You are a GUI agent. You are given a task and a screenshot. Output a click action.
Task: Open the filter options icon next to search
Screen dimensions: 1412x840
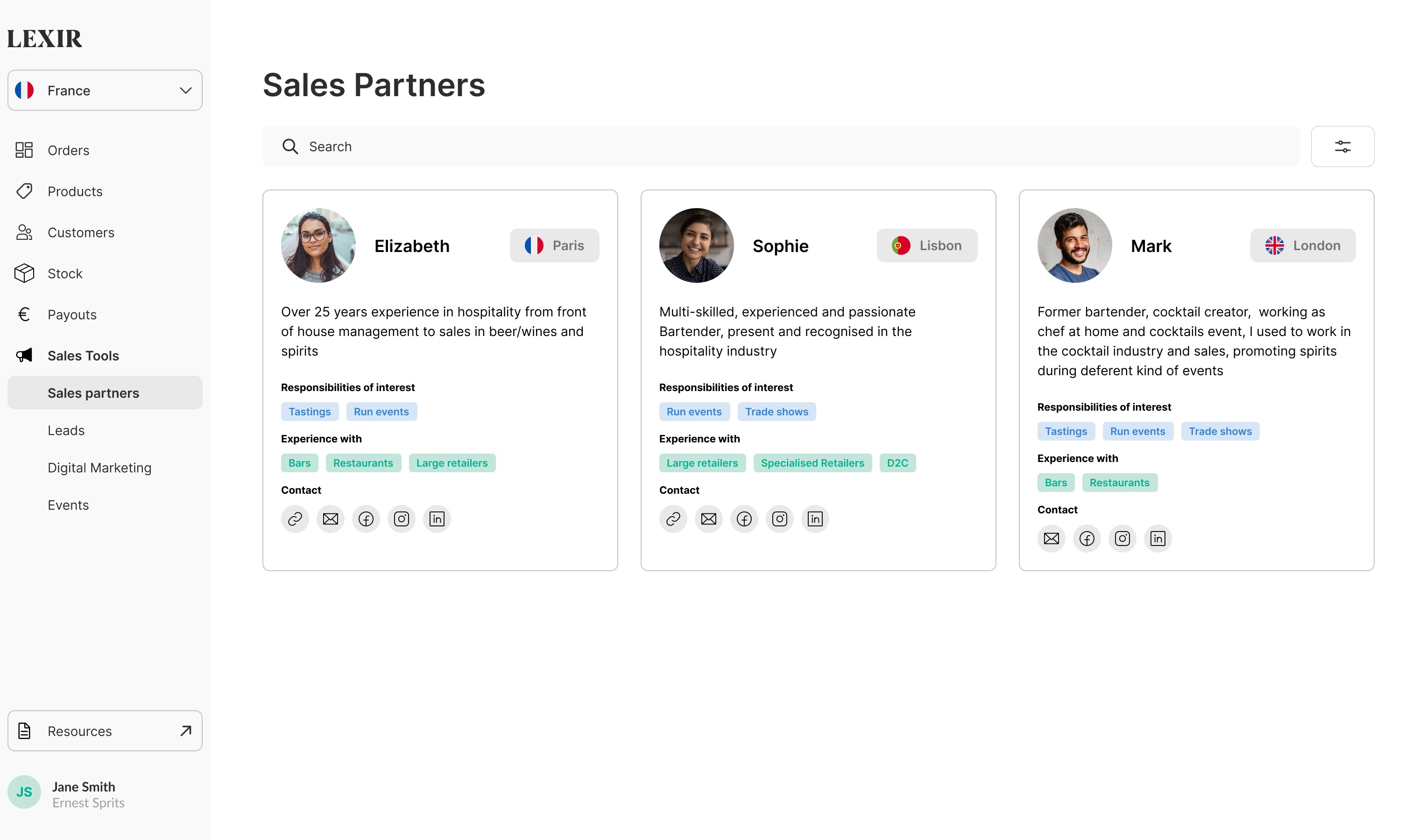(1342, 146)
